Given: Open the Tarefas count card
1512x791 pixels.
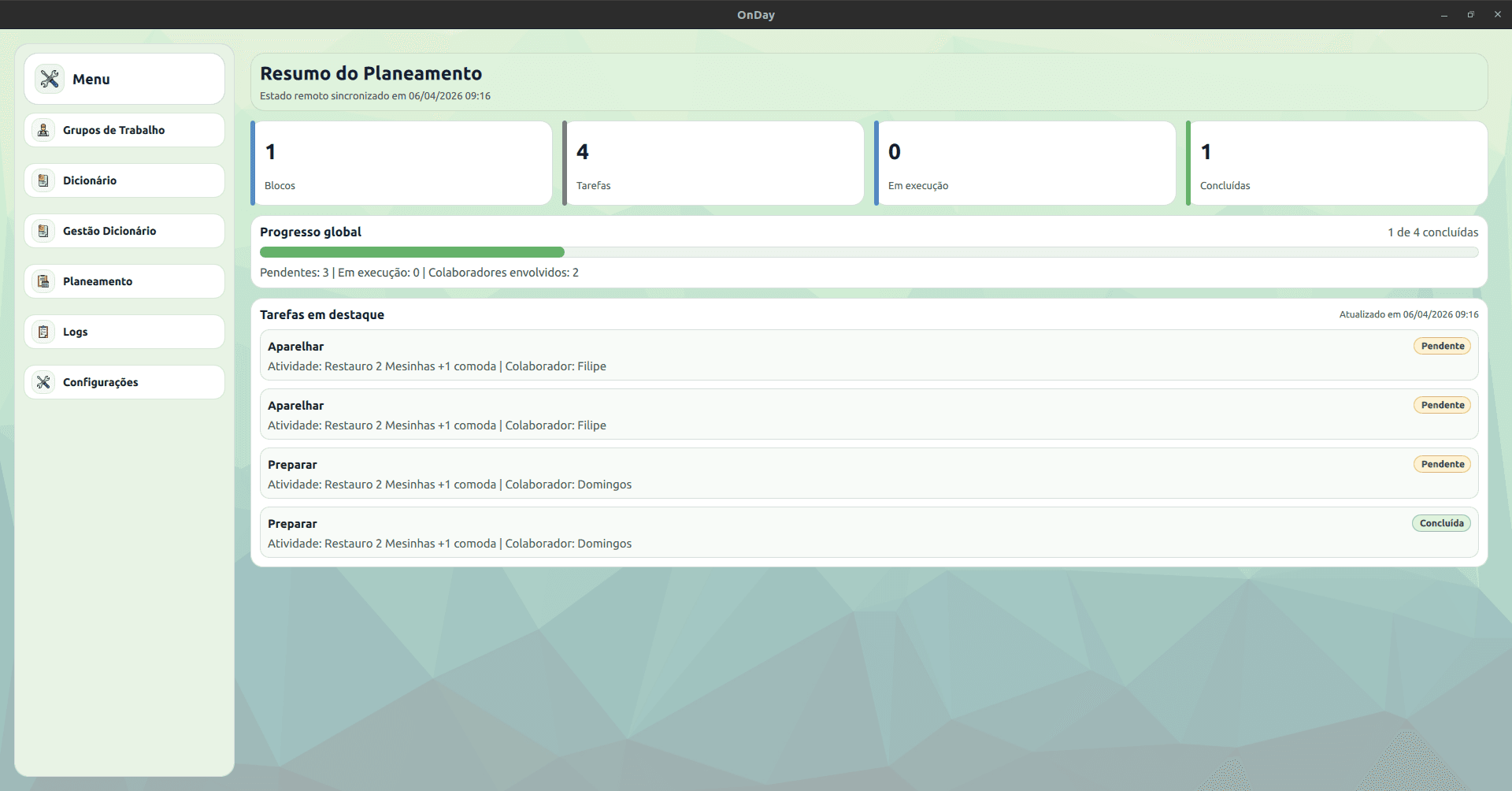Looking at the screenshot, I should point(713,162).
